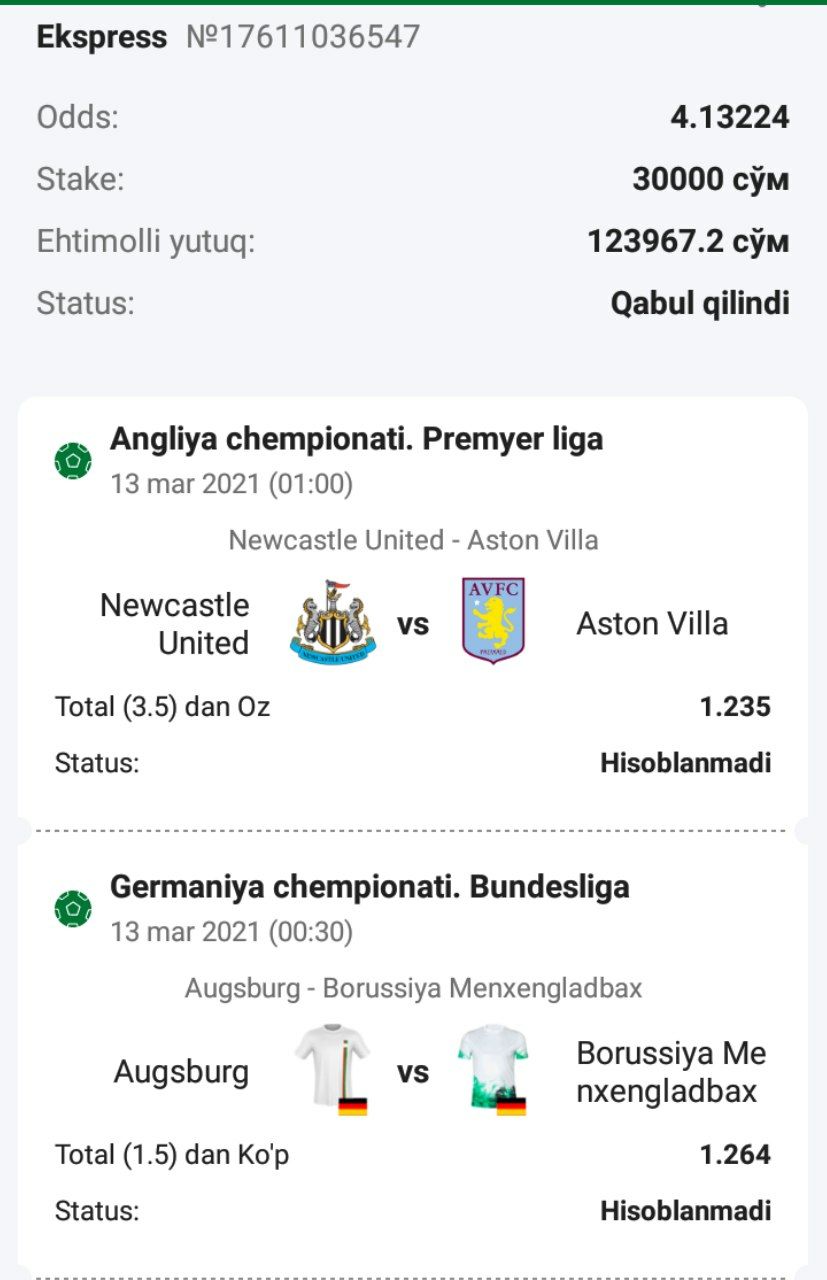Select the Augsburg white jersey icon

333,1070
